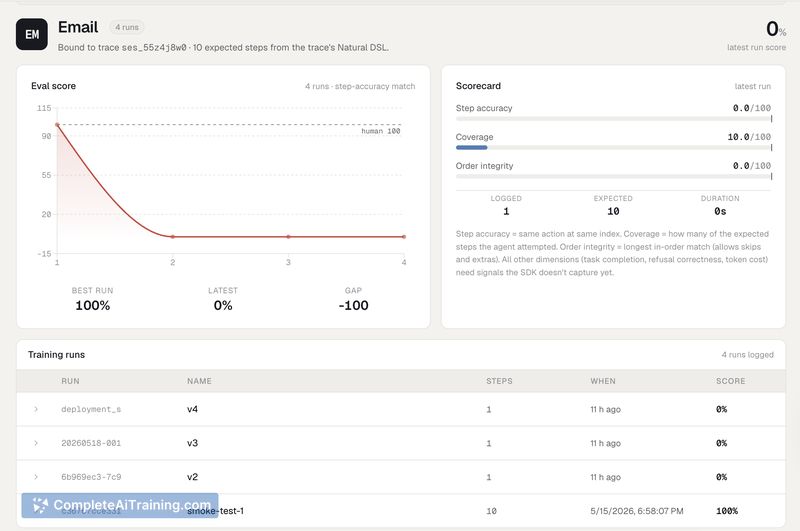Select run 4 data point on chart
The width and height of the screenshot is (800, 531).
click(x=404, y=237)
